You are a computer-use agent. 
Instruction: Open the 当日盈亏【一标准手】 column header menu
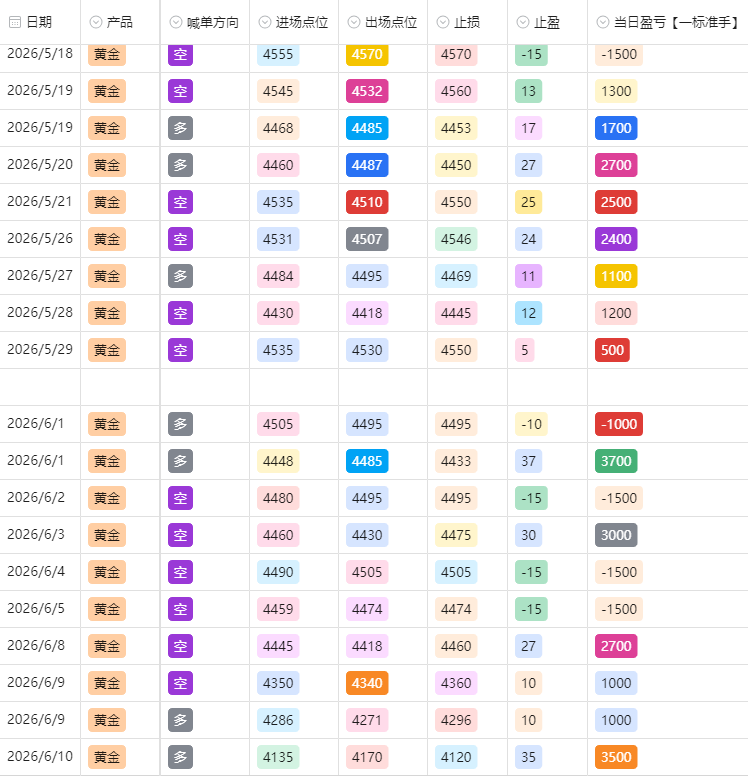(668, 22)
